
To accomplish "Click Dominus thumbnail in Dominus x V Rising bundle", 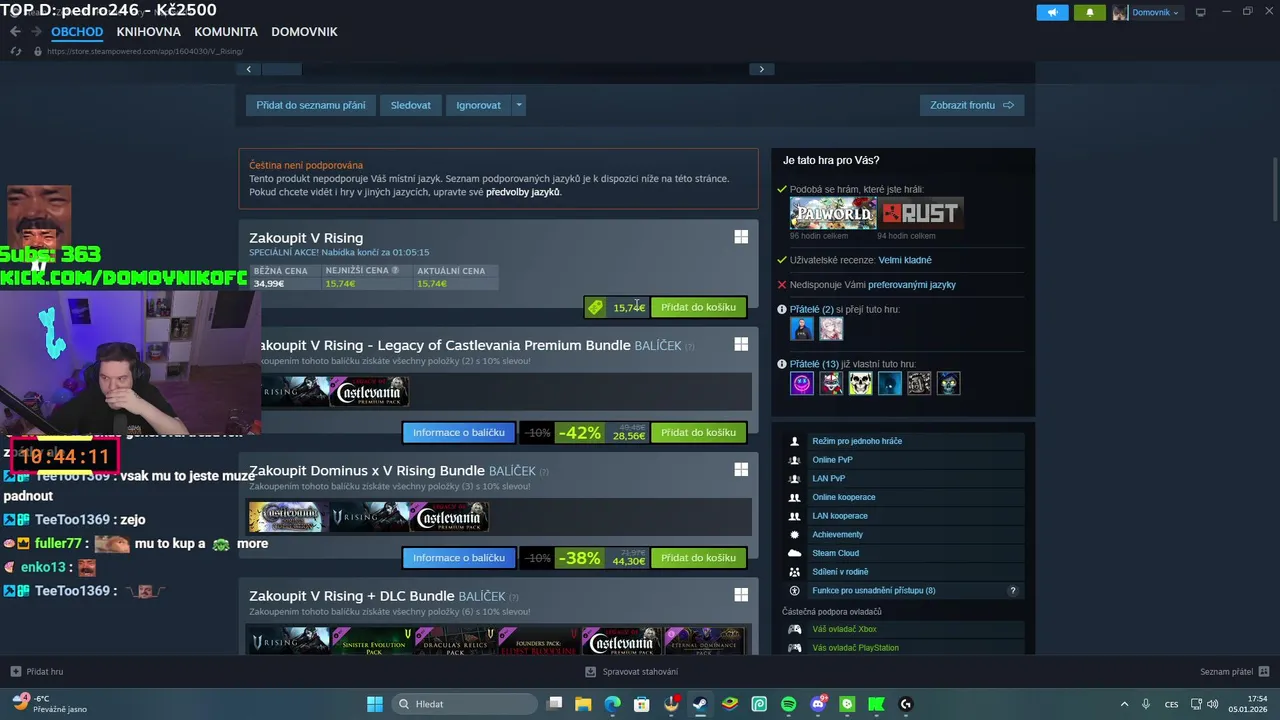I will (x=286, y=516).
